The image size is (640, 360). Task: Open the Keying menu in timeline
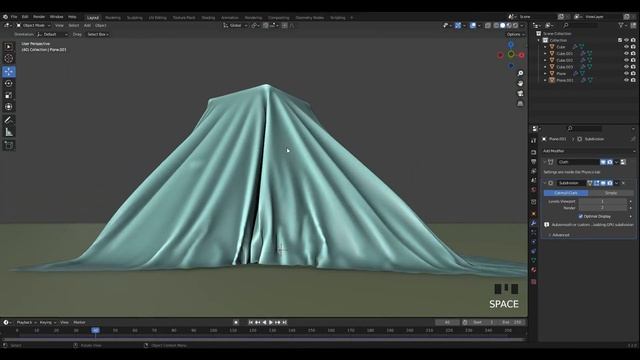[47, 322]
